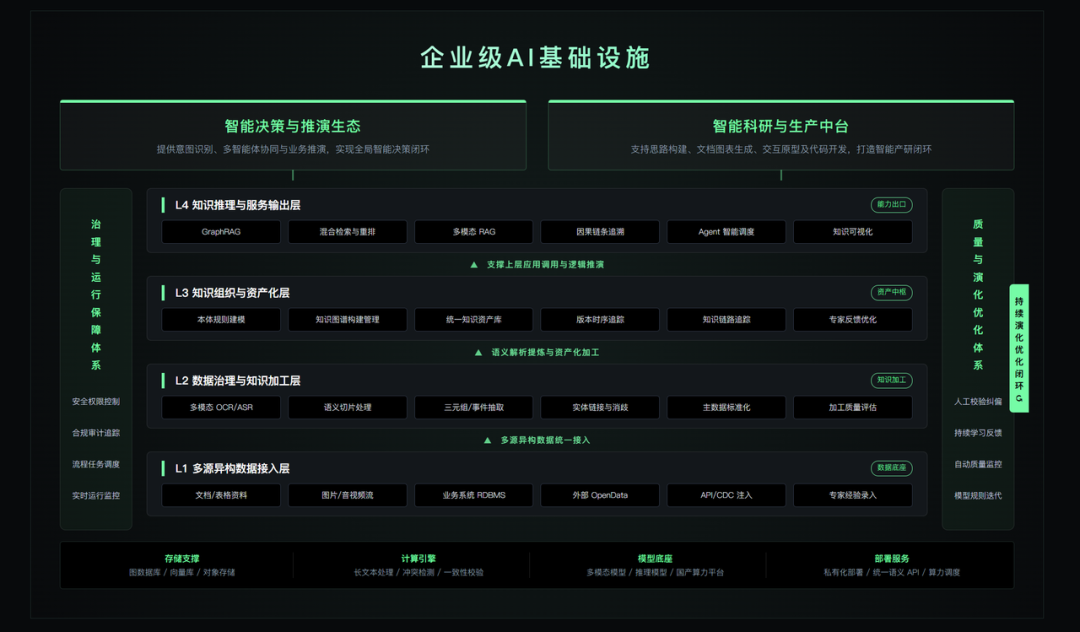Click triangle icon beside 语义解析提炼与资产化加工
The width and height of the screenshot is (1080, 632).
pyautogui.click(x=479, y=352)
